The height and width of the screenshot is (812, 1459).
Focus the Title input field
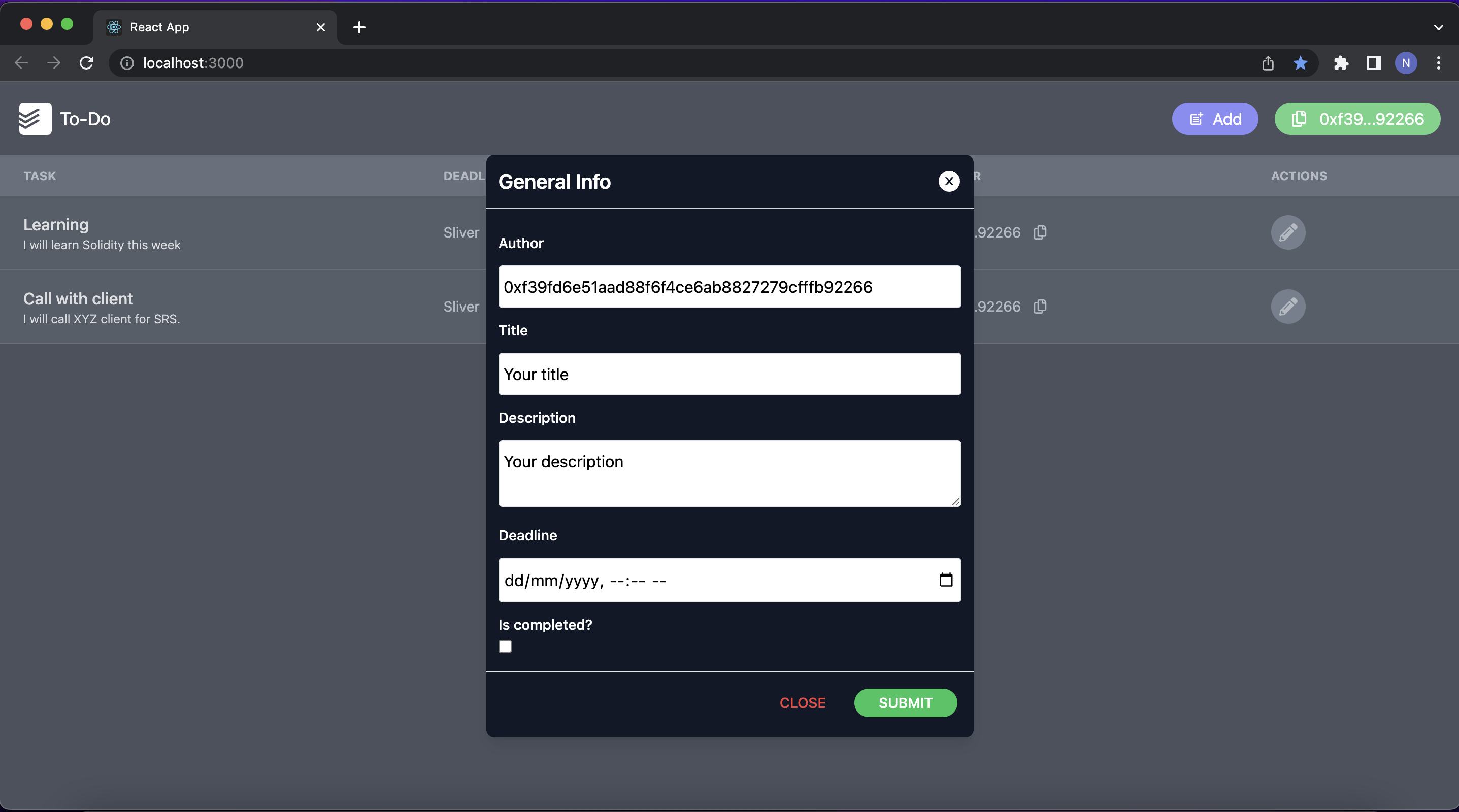(x=729, y=374)
